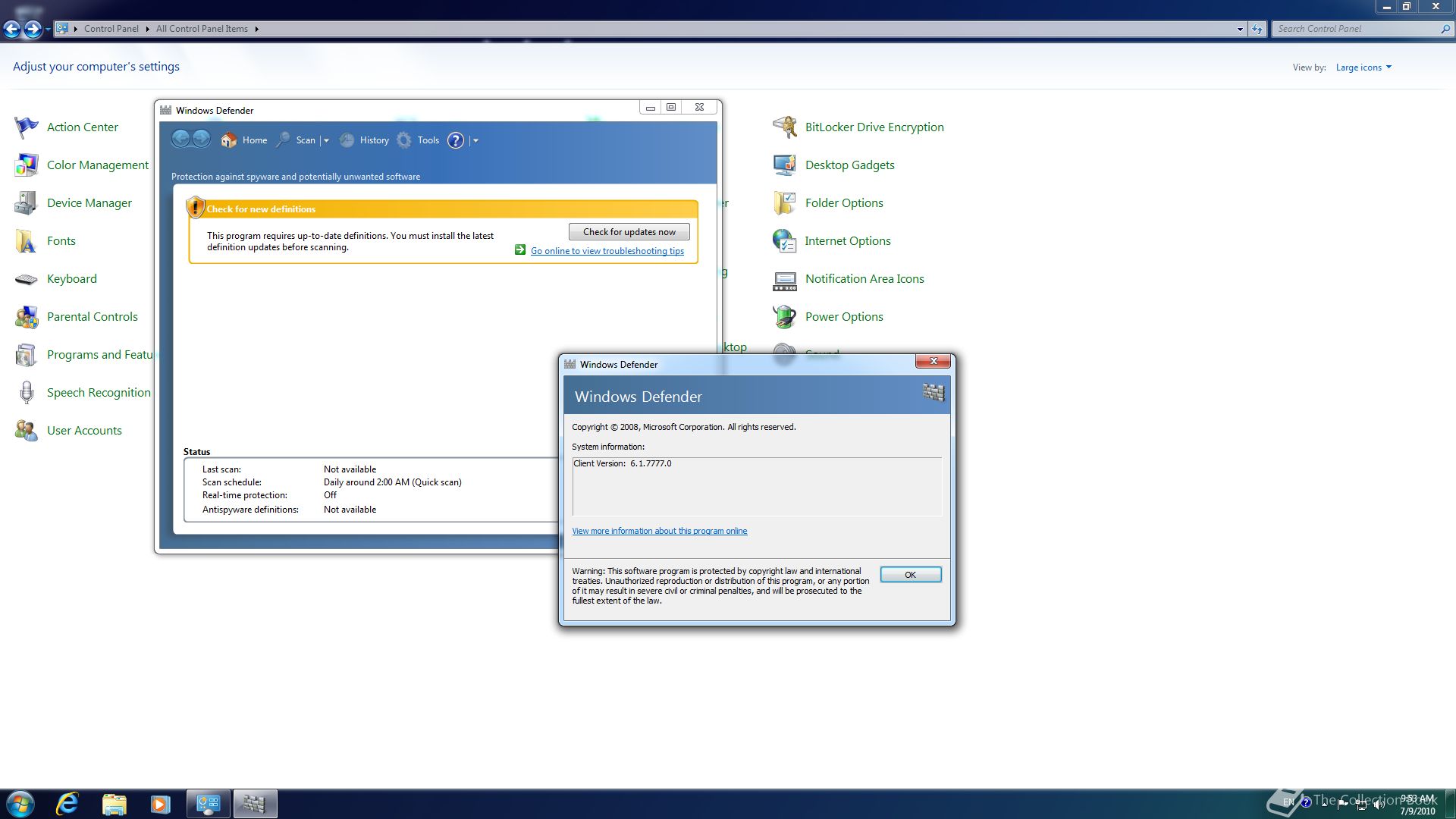Click the Client Version information box
Screen dimensions: 1456x819
757,486
